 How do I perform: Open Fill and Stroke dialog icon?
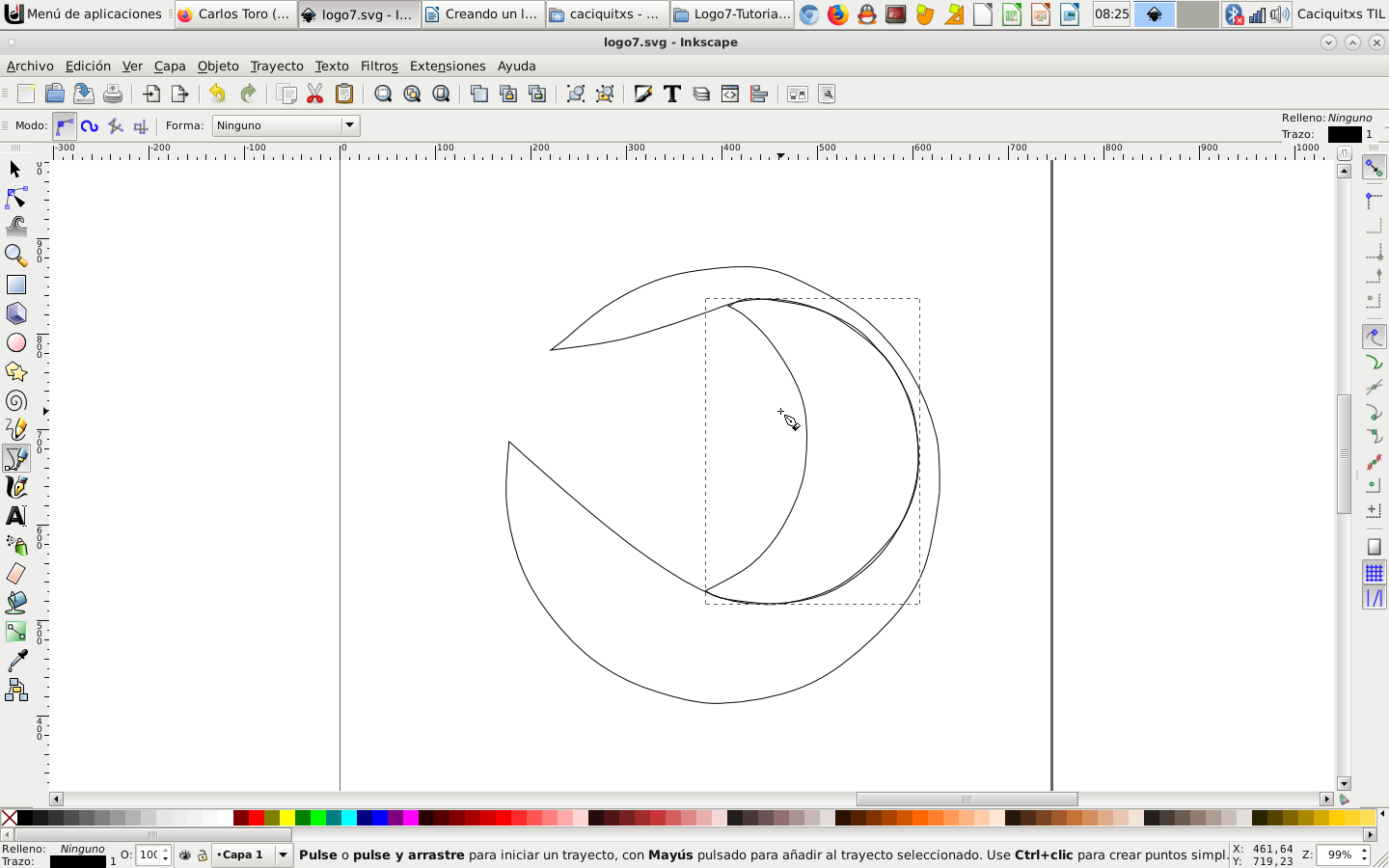(643, 94)
